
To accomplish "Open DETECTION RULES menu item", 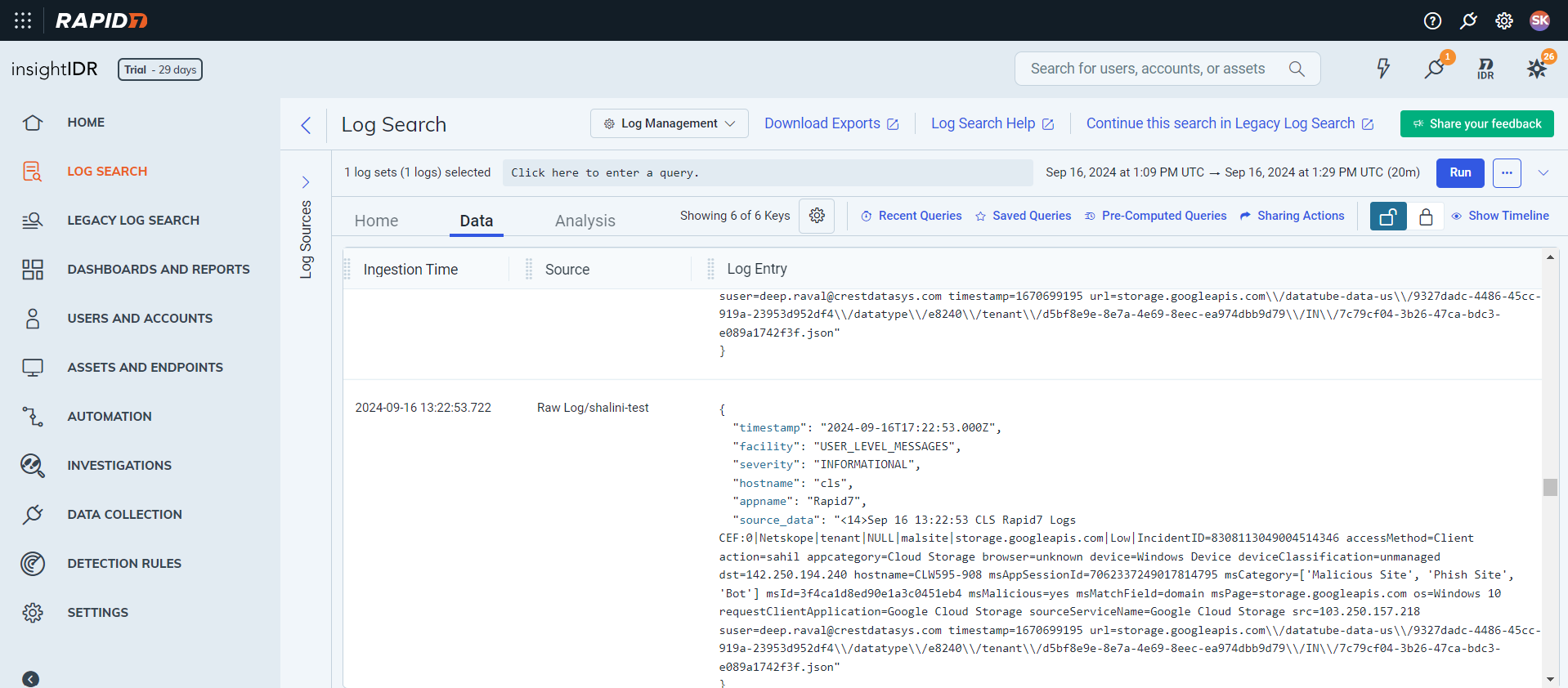I will (x=124, y=564).
